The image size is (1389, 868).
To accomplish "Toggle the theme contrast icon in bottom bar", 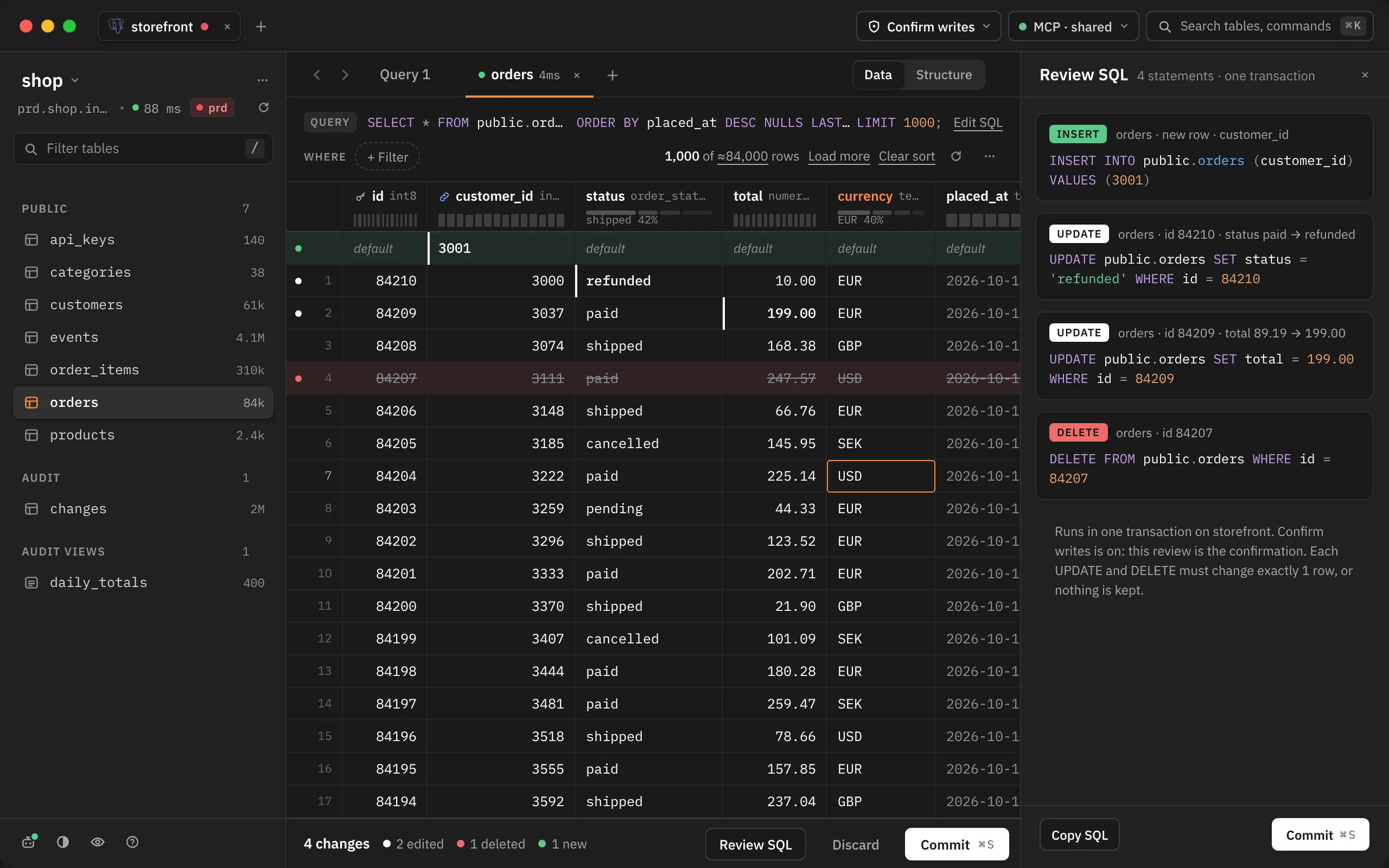I will pyautogui.click(x=63, y=841).
